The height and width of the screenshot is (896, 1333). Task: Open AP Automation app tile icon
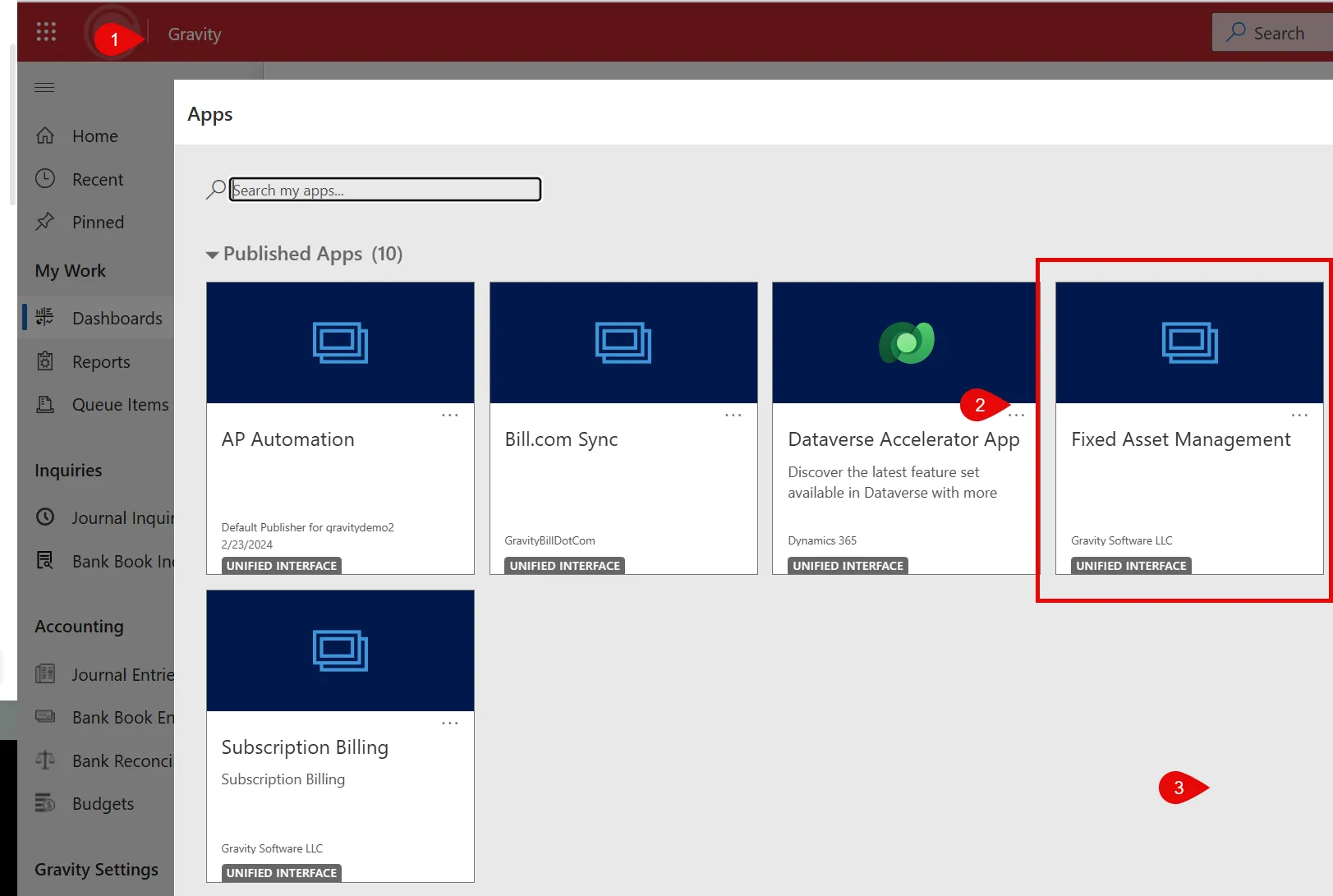340,342
